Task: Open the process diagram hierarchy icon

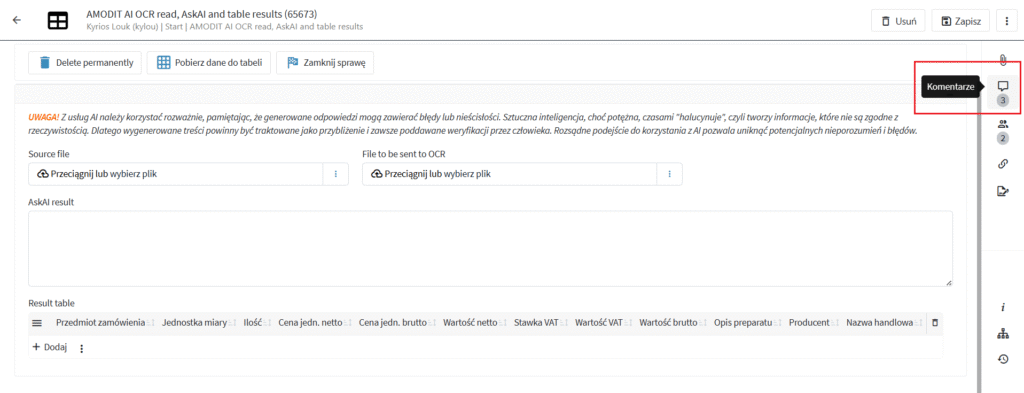Action: click(1003, 334)
